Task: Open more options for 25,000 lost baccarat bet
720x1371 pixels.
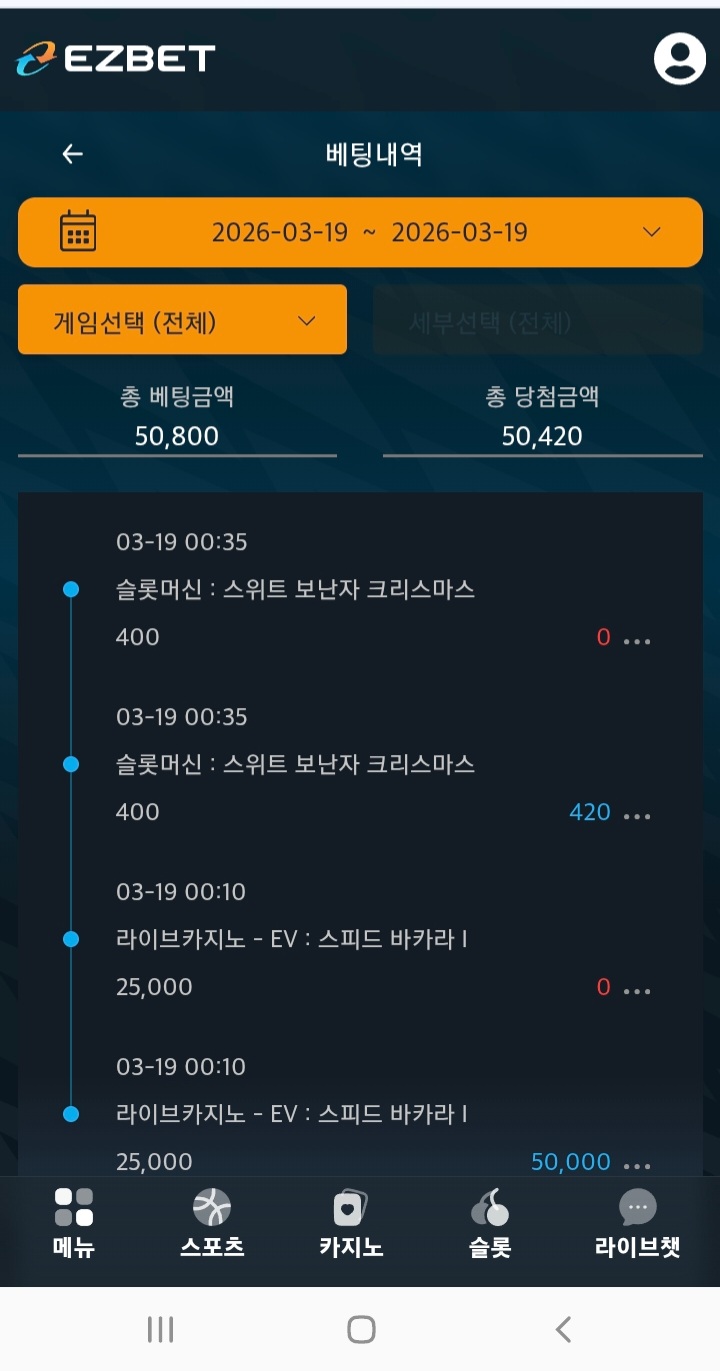Action: [x=637, y=990]
